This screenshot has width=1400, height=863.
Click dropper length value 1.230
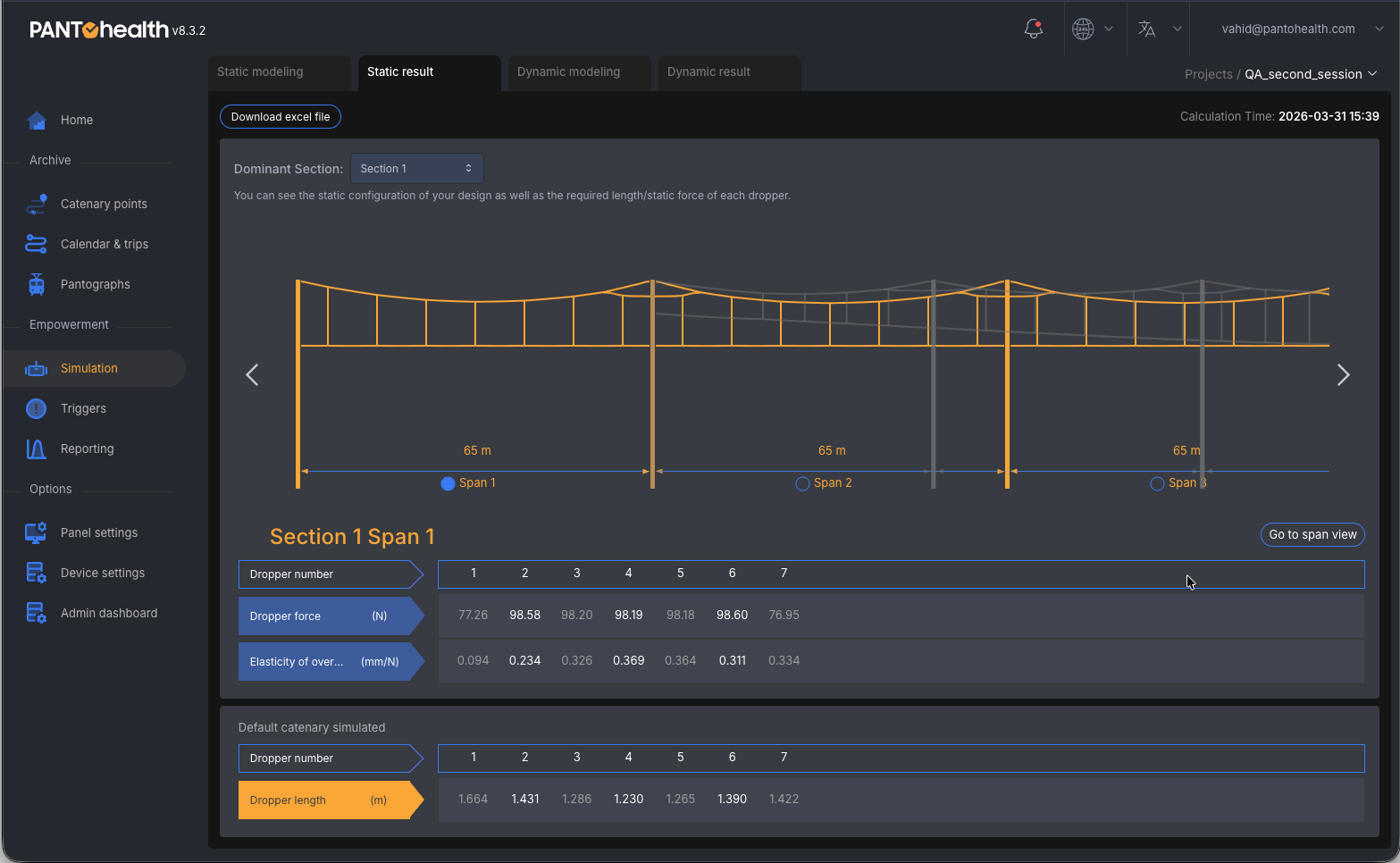click(628, 799)
